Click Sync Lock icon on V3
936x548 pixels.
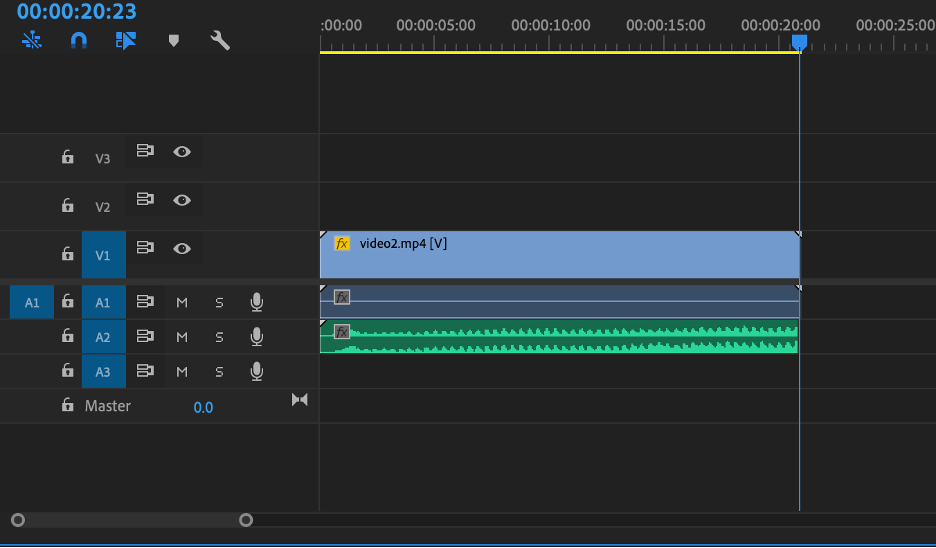tap(145, 150)
